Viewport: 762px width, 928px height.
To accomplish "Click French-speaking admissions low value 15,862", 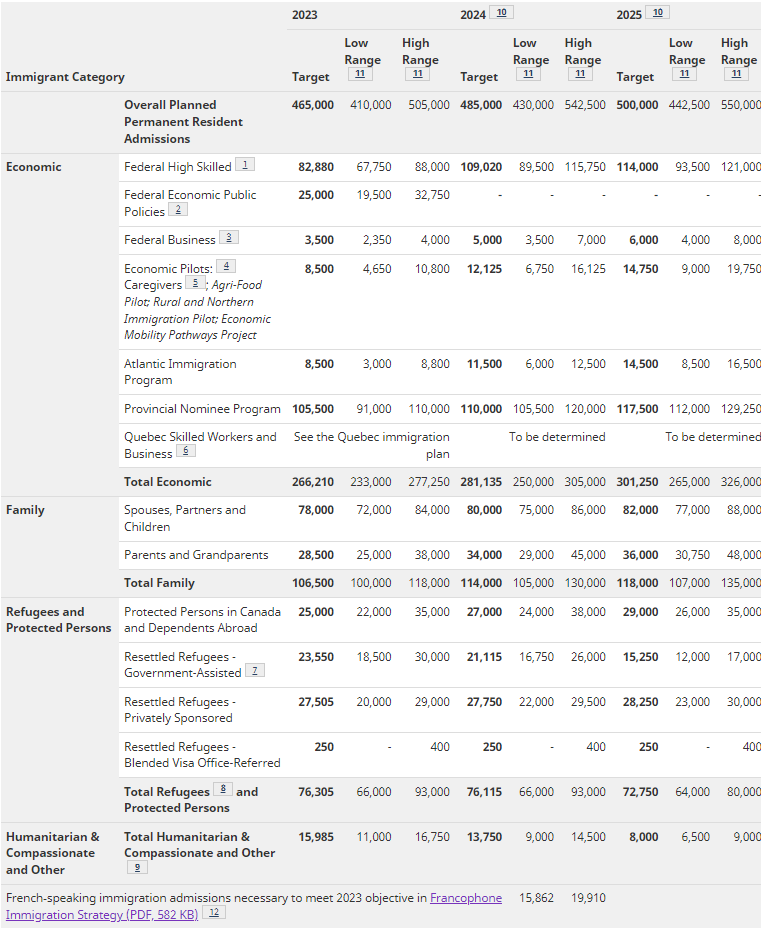I will (x=536, y=898).
